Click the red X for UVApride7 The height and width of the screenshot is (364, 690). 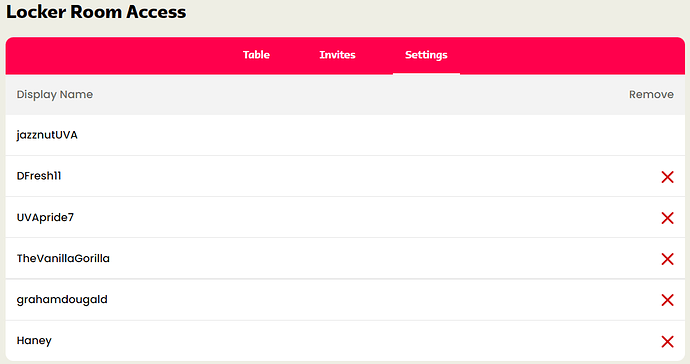click(667, 218)
